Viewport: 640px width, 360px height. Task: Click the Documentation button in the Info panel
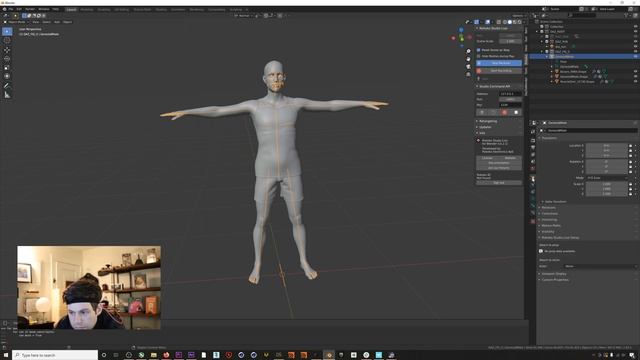click(x=499, y=163)
